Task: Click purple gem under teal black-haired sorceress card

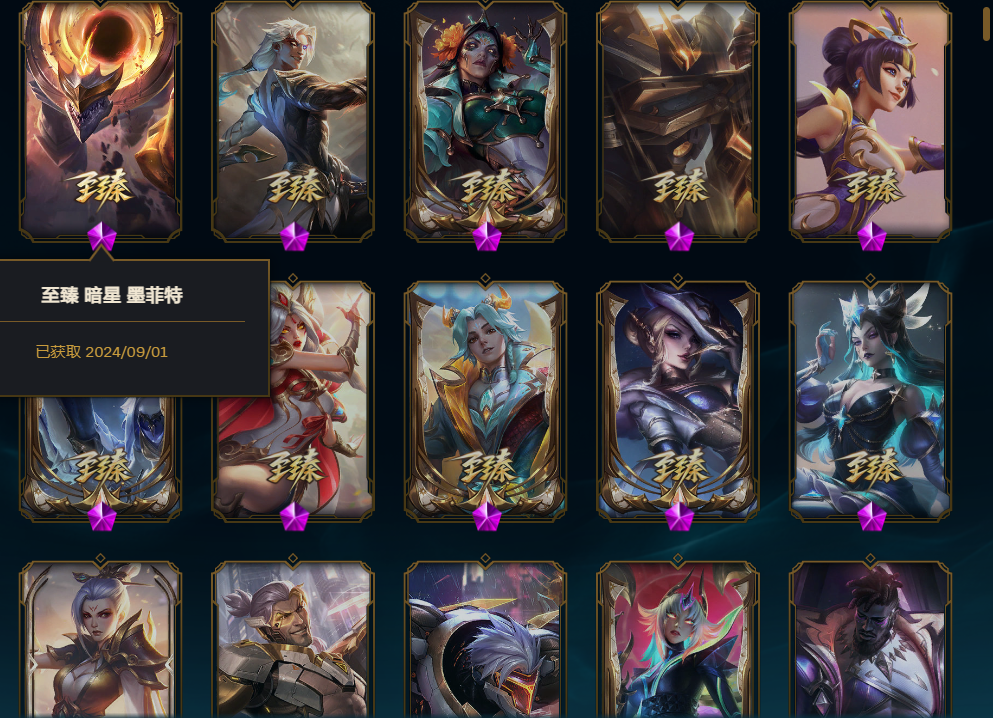Action: (872, 517)
